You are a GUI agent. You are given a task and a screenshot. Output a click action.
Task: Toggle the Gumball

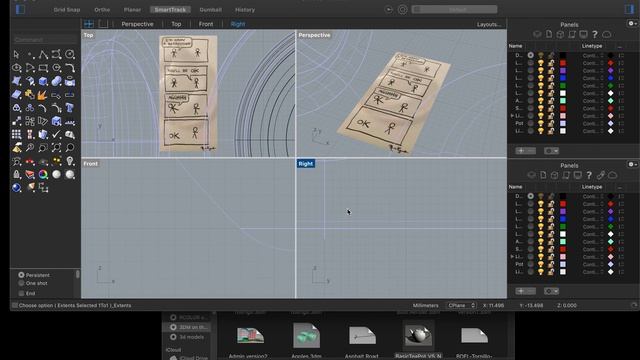[x=211, y=9]
